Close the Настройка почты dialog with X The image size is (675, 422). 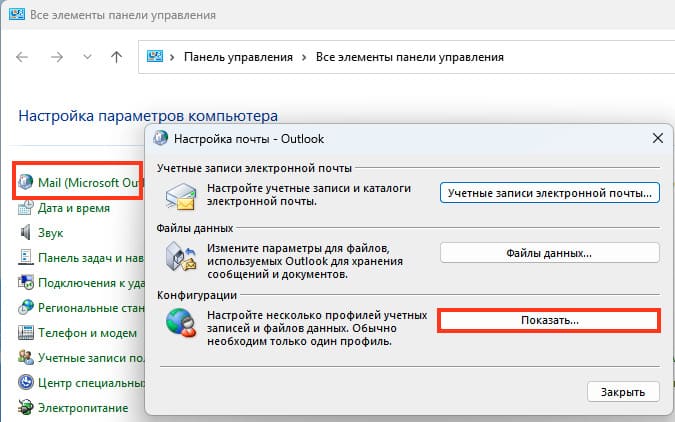657,138
